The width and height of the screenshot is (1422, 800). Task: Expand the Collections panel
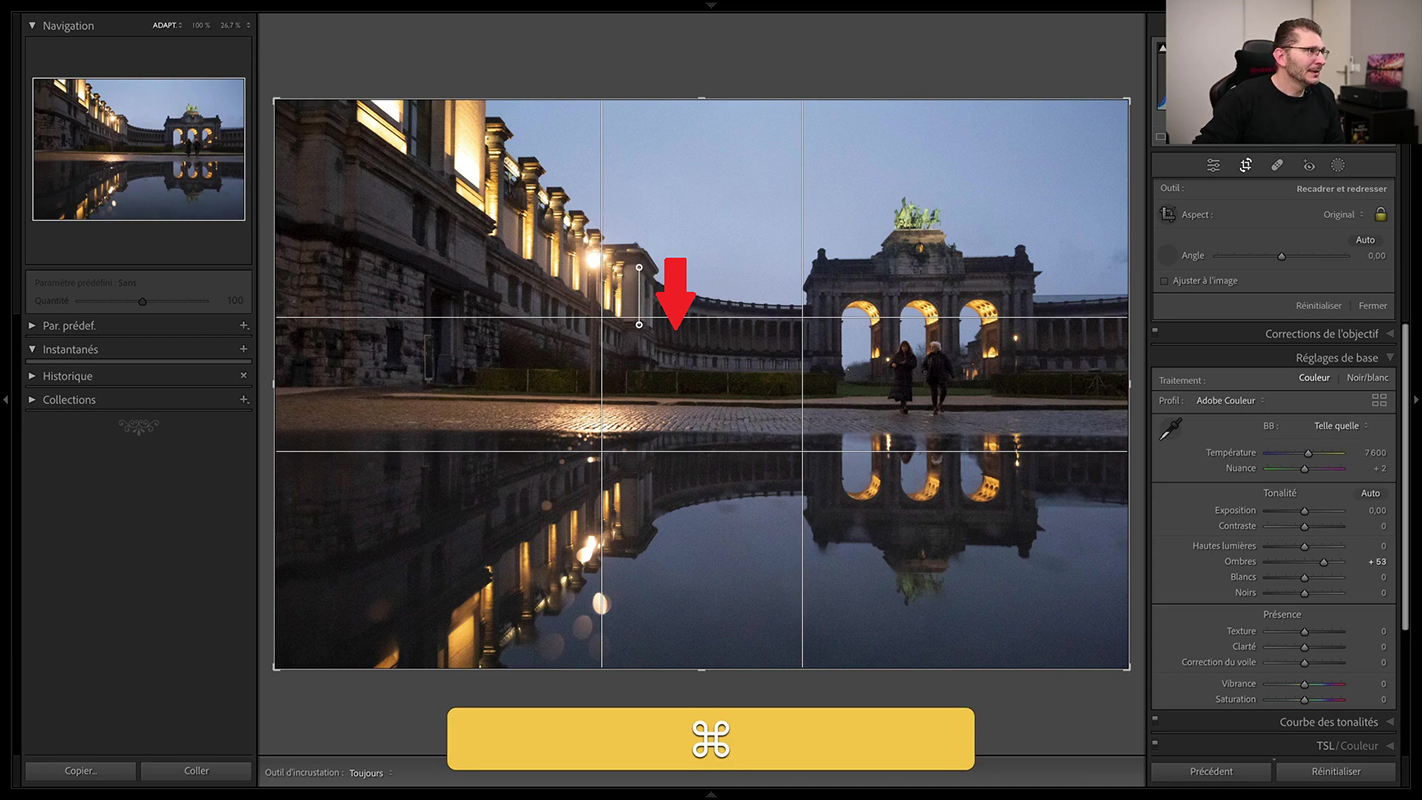pyautogui.click(x=69, y=400)
